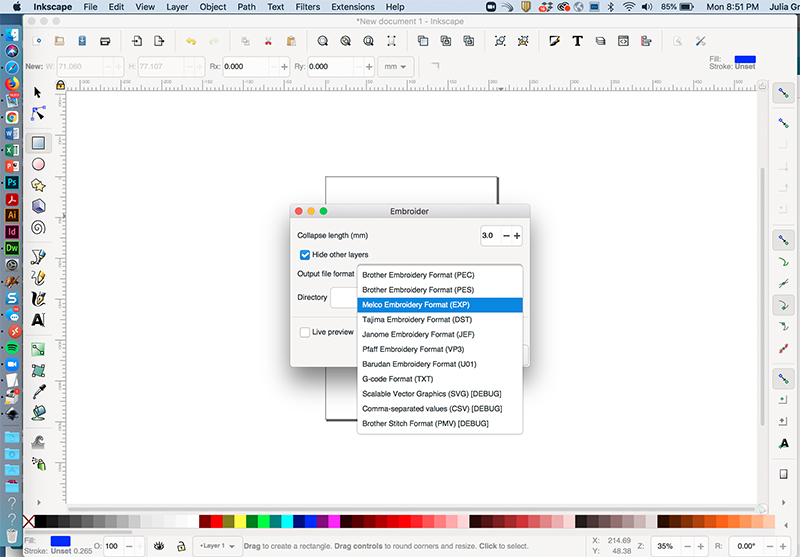
Task: Select the Rectangle tool
Action: [x=38, y=143]
